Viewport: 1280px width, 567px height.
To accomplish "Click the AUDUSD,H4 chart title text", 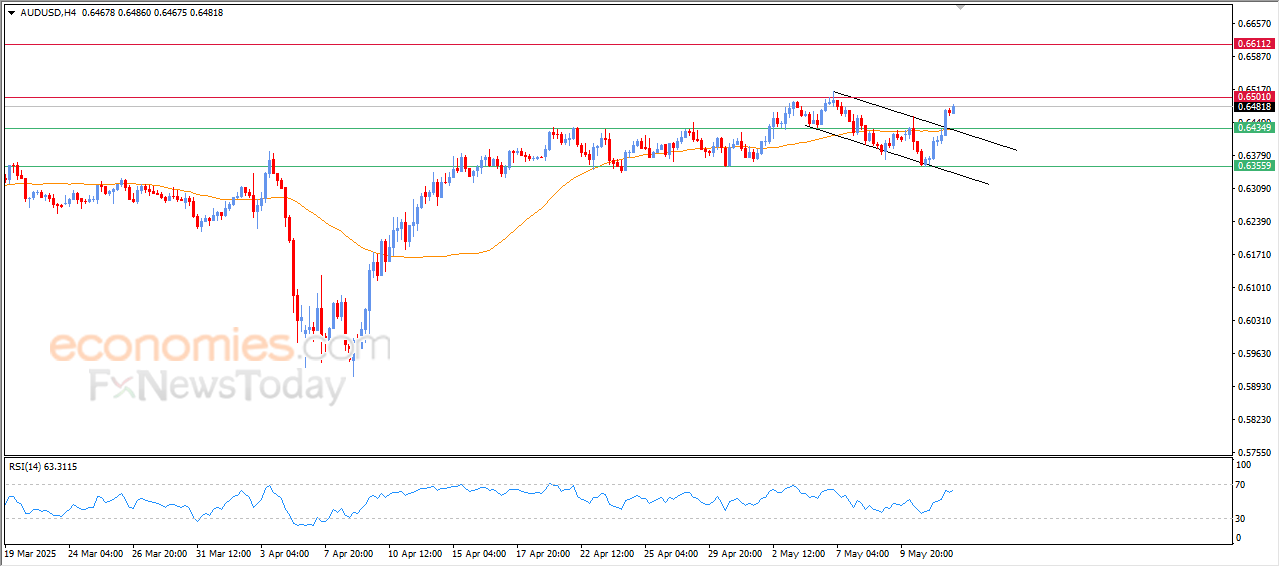I will tap(48, 13).
